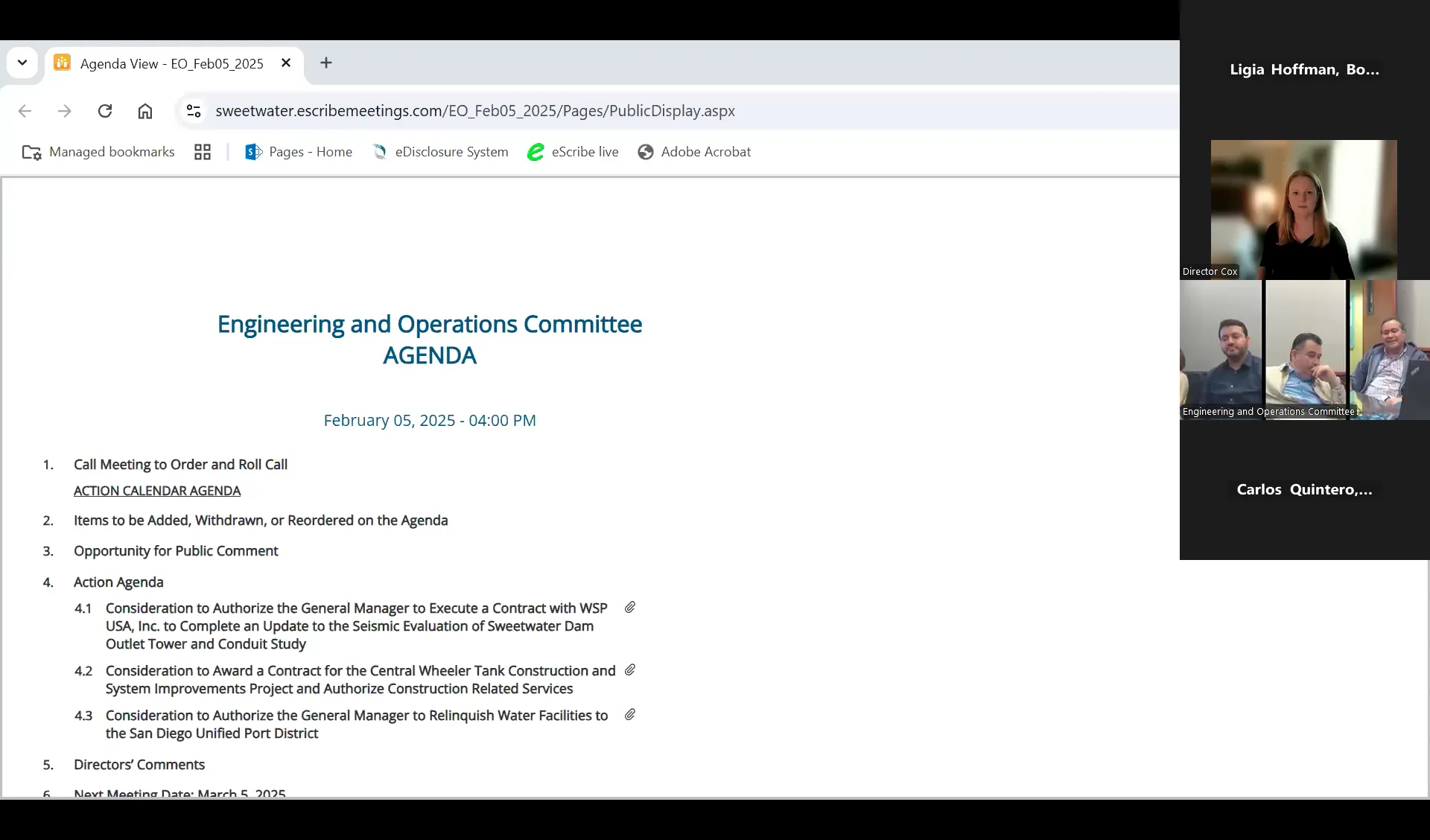Click the browser Home button
Viewport: 1430px width, 840px height.
point(145,110)
